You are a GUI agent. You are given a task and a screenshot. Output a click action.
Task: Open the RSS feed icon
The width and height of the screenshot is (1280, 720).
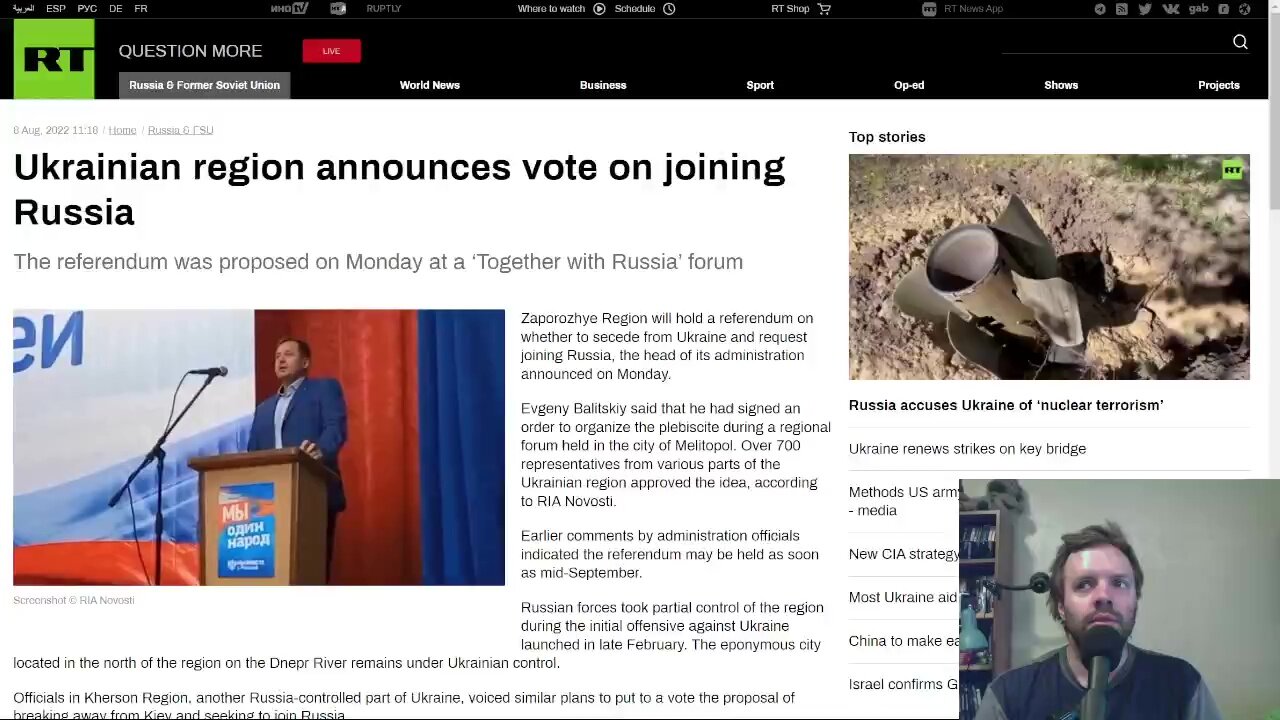1122,9
